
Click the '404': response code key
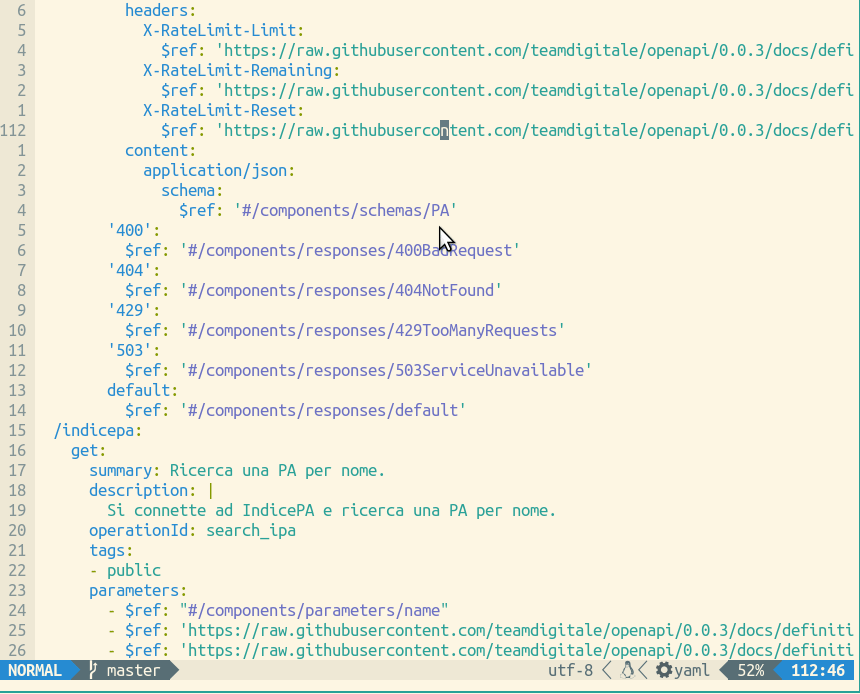click(133, 270)
